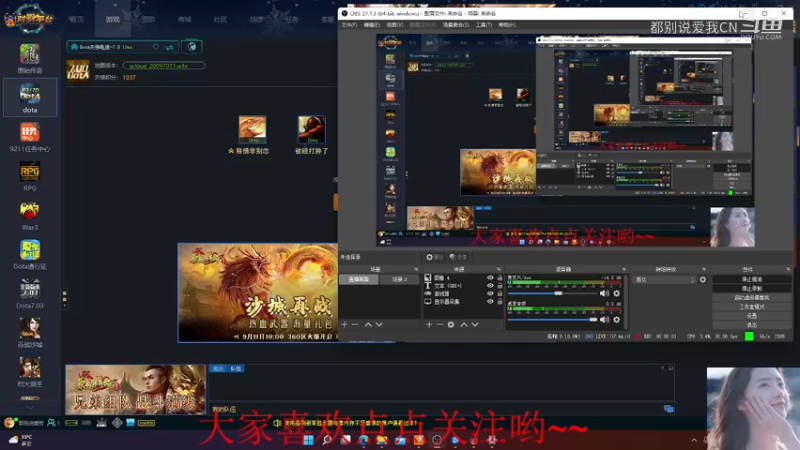The width and height of the screenshot is (800, 450).
Task: Pop out the Scenes dock with corner icon
Action: click(x=416, y=269)
